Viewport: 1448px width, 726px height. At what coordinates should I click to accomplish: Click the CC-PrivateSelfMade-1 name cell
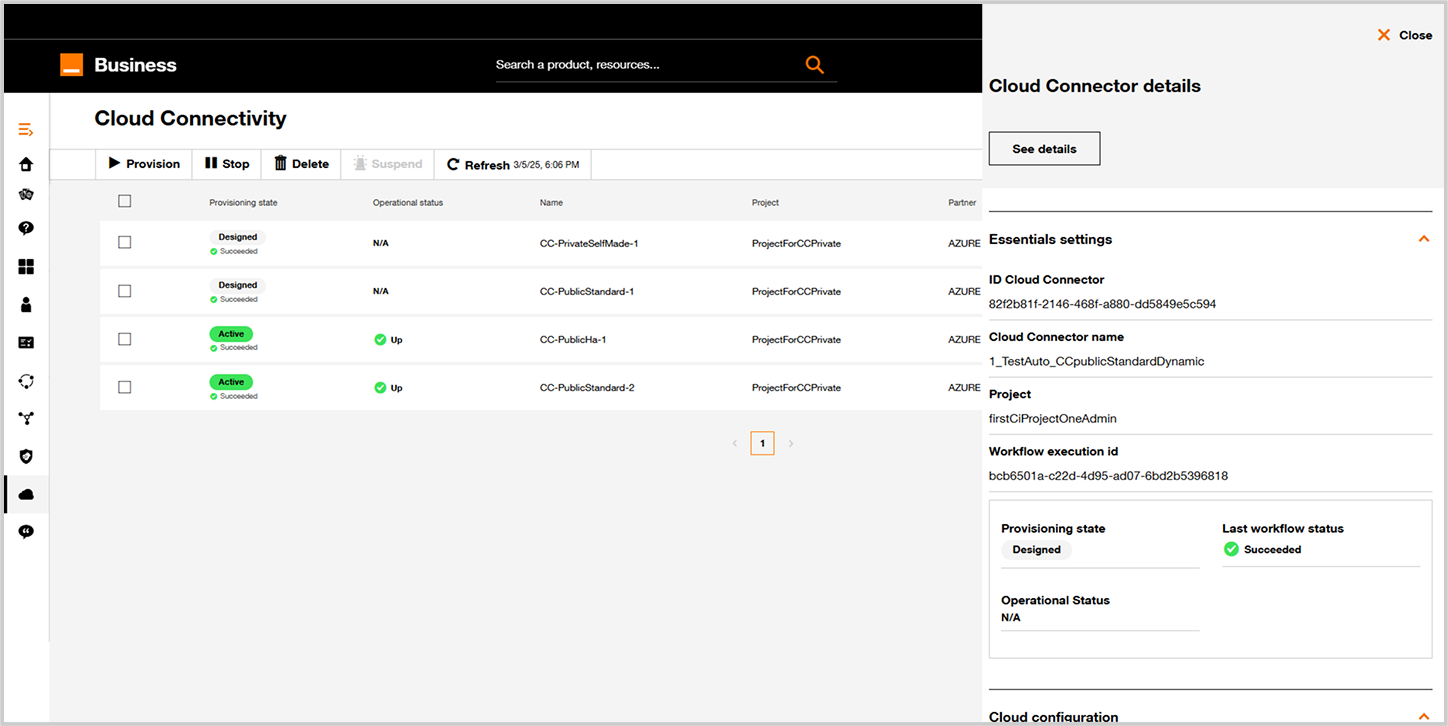[x=589, y=243]
